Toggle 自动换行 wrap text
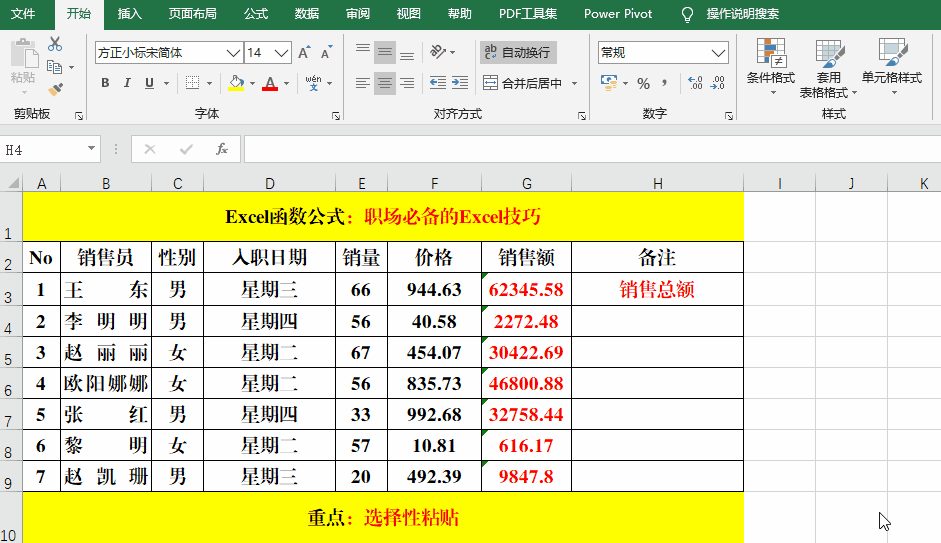This screenshot has height=543, width=941. pyautogui.click(x=518, y=53)
